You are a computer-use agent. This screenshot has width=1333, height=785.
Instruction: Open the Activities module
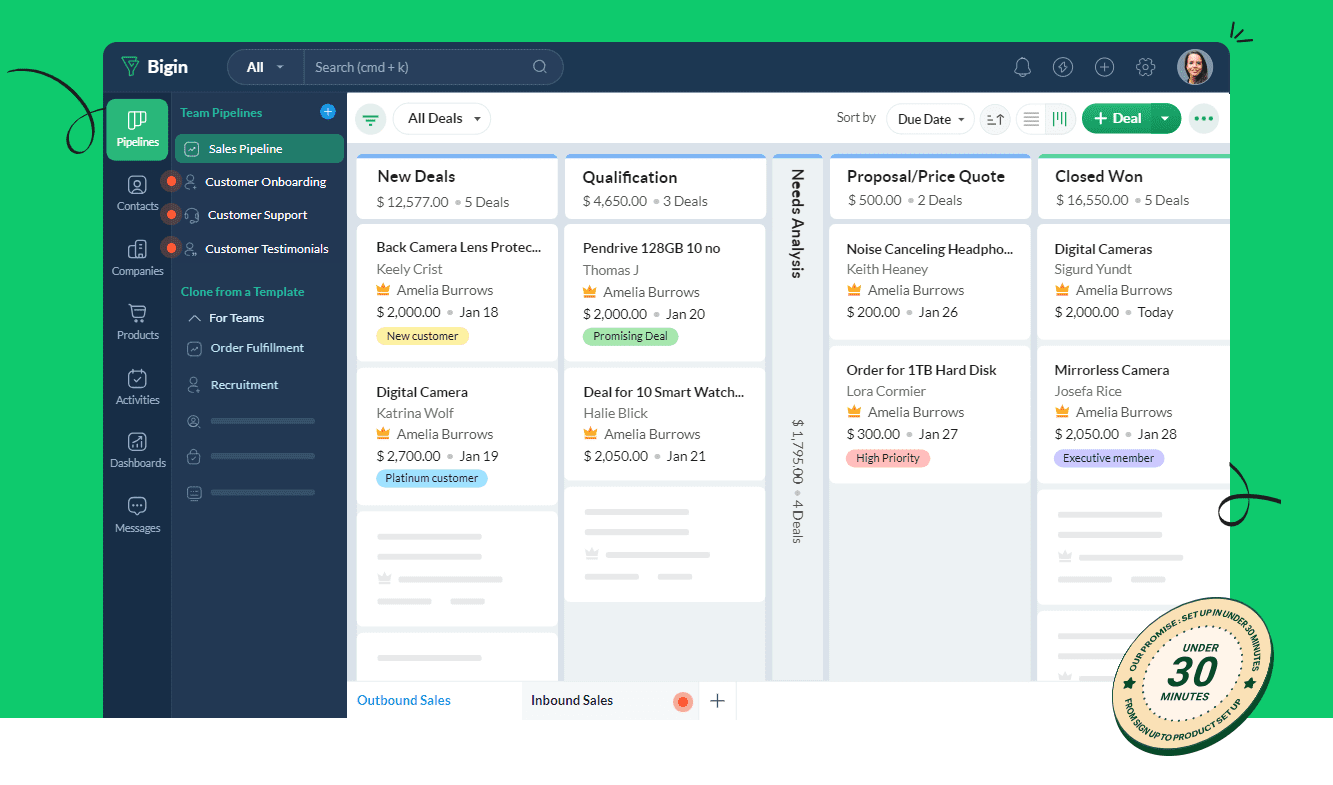point(137,387)
